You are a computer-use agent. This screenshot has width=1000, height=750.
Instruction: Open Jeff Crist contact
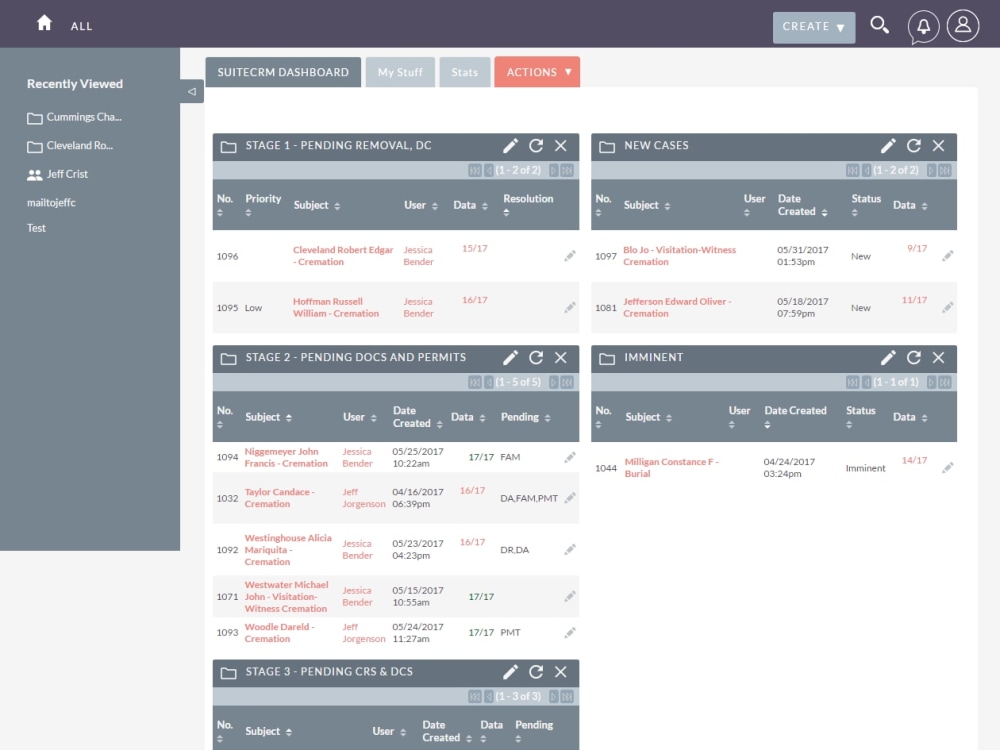pyautogui.click(x=57, y=174)
